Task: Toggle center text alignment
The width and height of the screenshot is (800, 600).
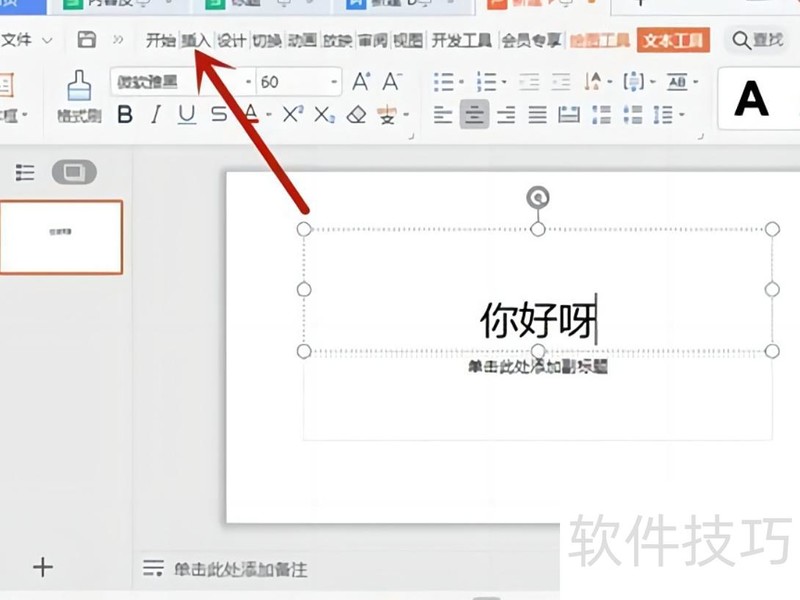Action: (475, 115)
